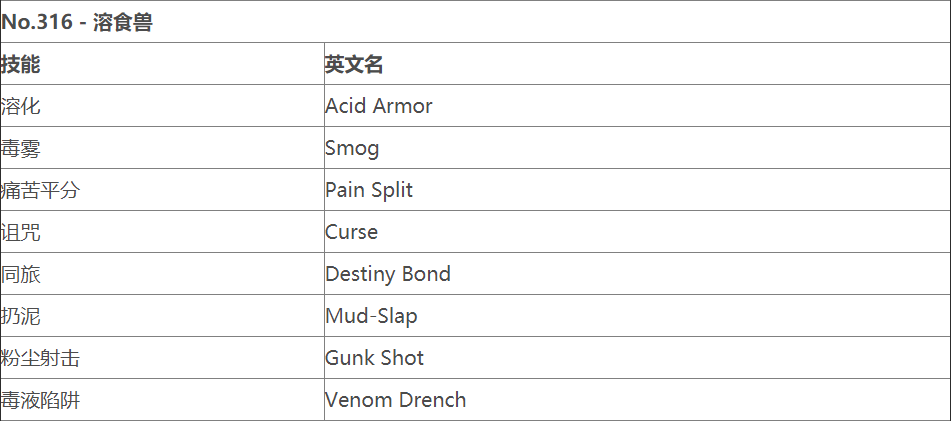The height and width of the screenshot is (421, 951).
Task: Select the Destiny Bond cell
Action: [387, 274]
